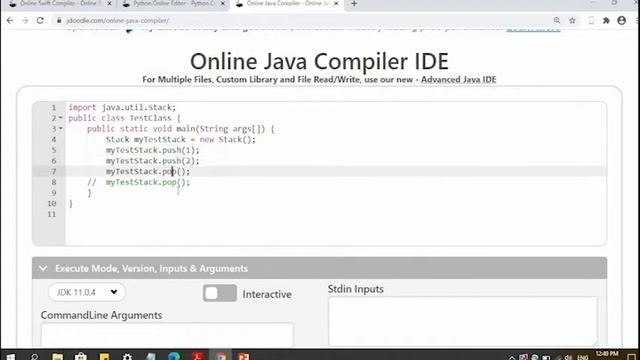Click the jdoodle.com address bar URL
Image resolution: width=640 pixels, height=360 pixels.
click(118, 20)
